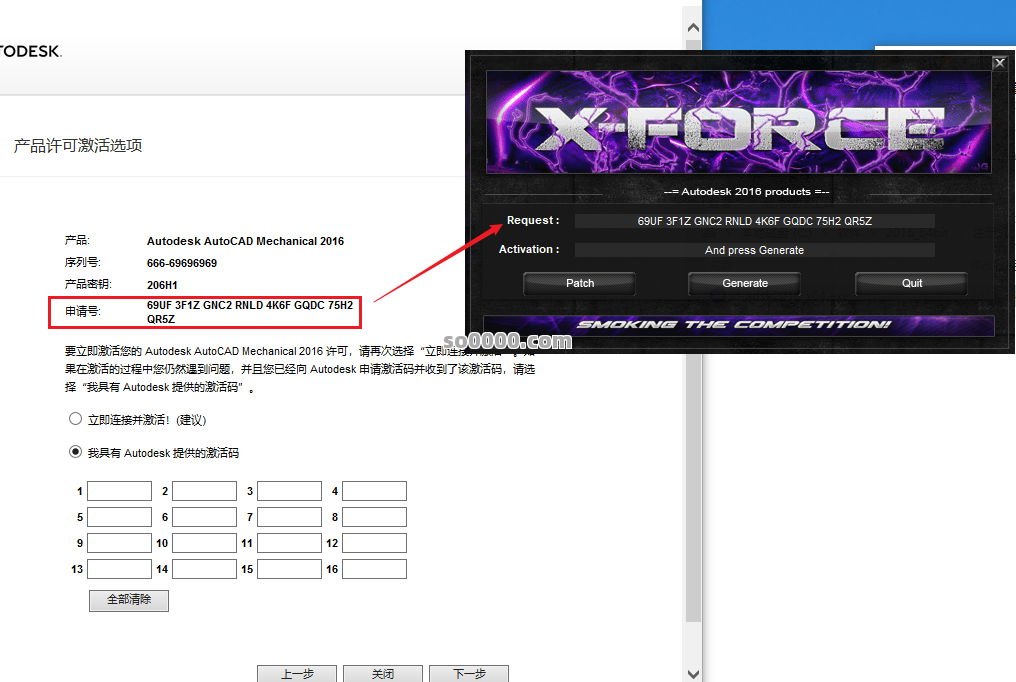
Task: Select activation code box 12
Action: point(374,543)
